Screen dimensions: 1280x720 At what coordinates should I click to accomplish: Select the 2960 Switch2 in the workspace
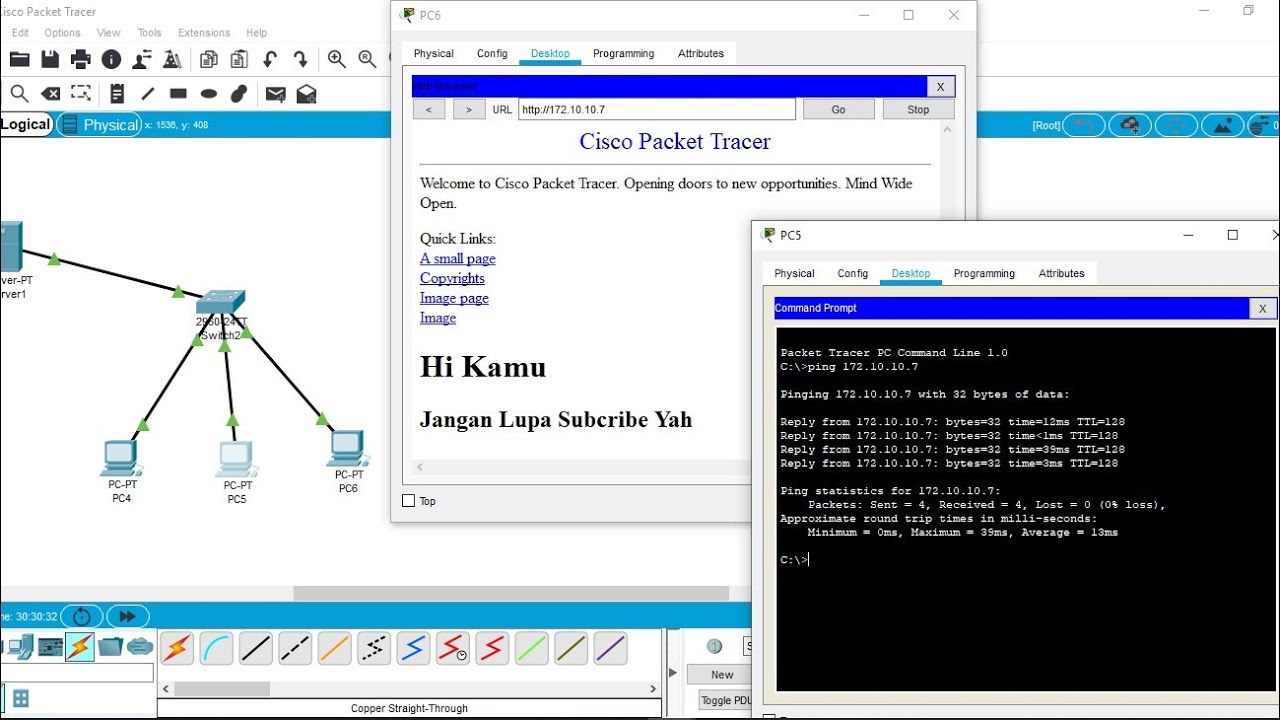pos(220,302)
